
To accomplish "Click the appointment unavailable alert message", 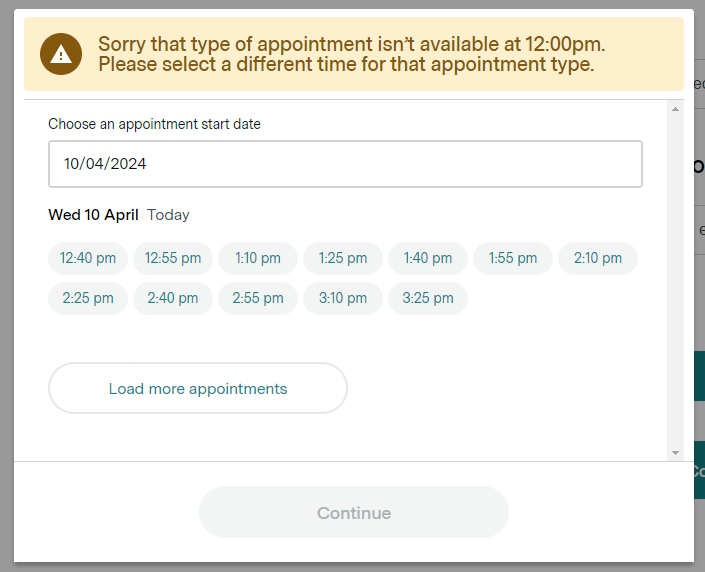I will pos(352,54).
